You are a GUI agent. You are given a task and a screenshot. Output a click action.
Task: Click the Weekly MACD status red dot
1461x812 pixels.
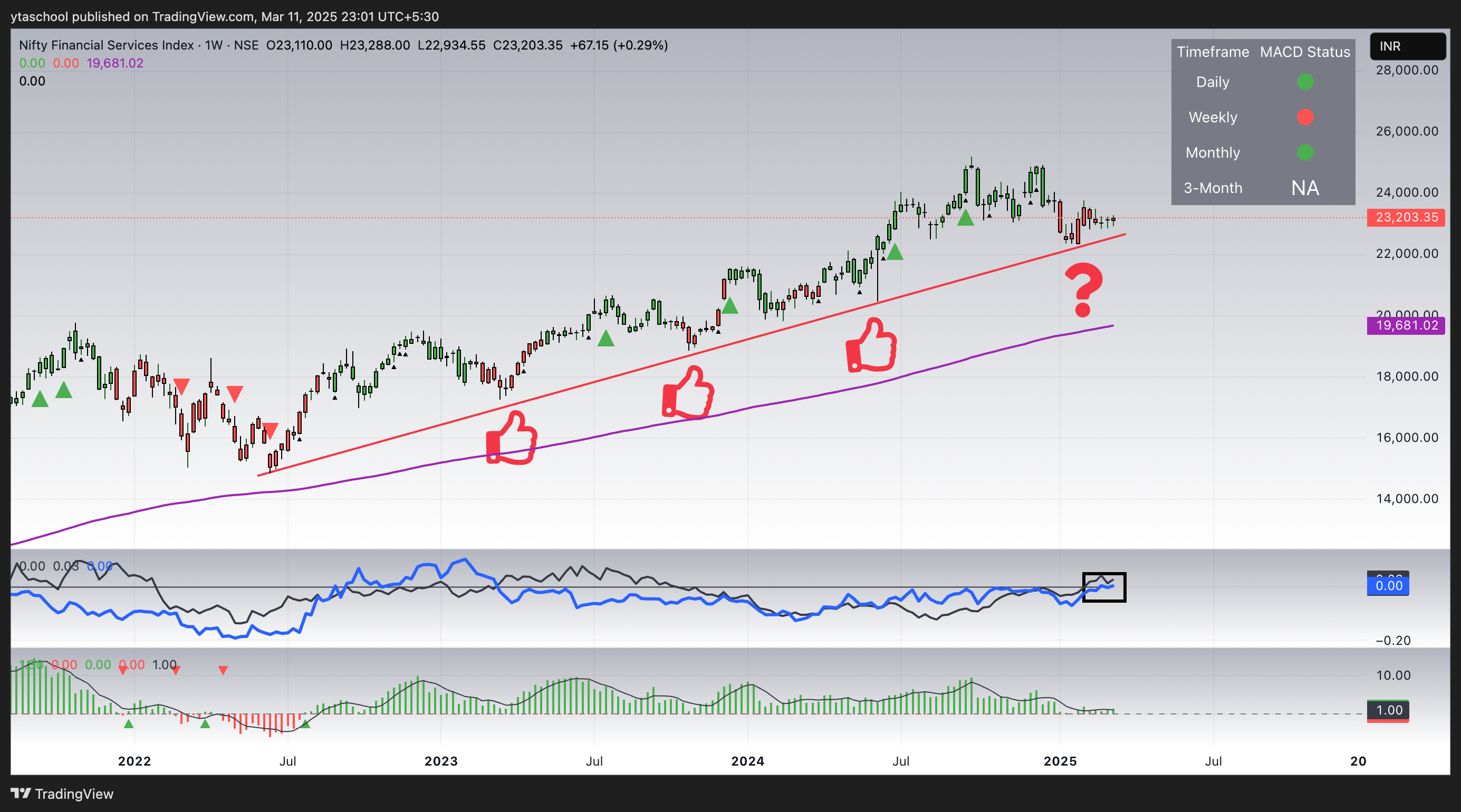(1305, 118)
